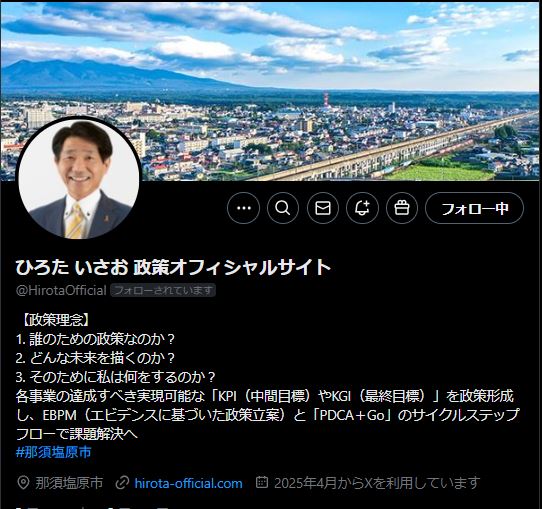Click the bio line starting with 各事業の達成
This screenshot has height=509, width=542.
point(265,396)
